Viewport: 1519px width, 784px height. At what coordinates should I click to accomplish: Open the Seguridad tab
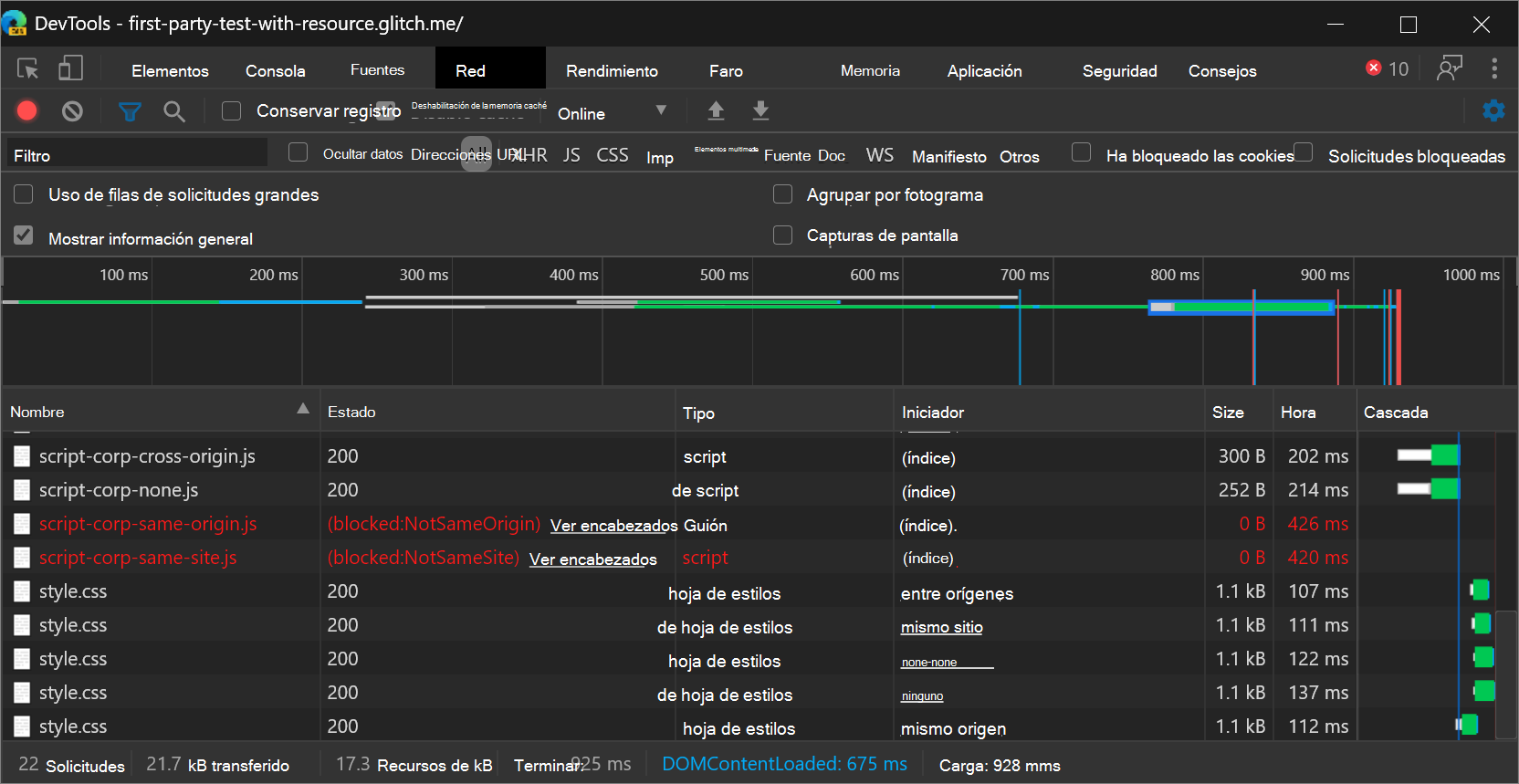(x=1119, y=71)
